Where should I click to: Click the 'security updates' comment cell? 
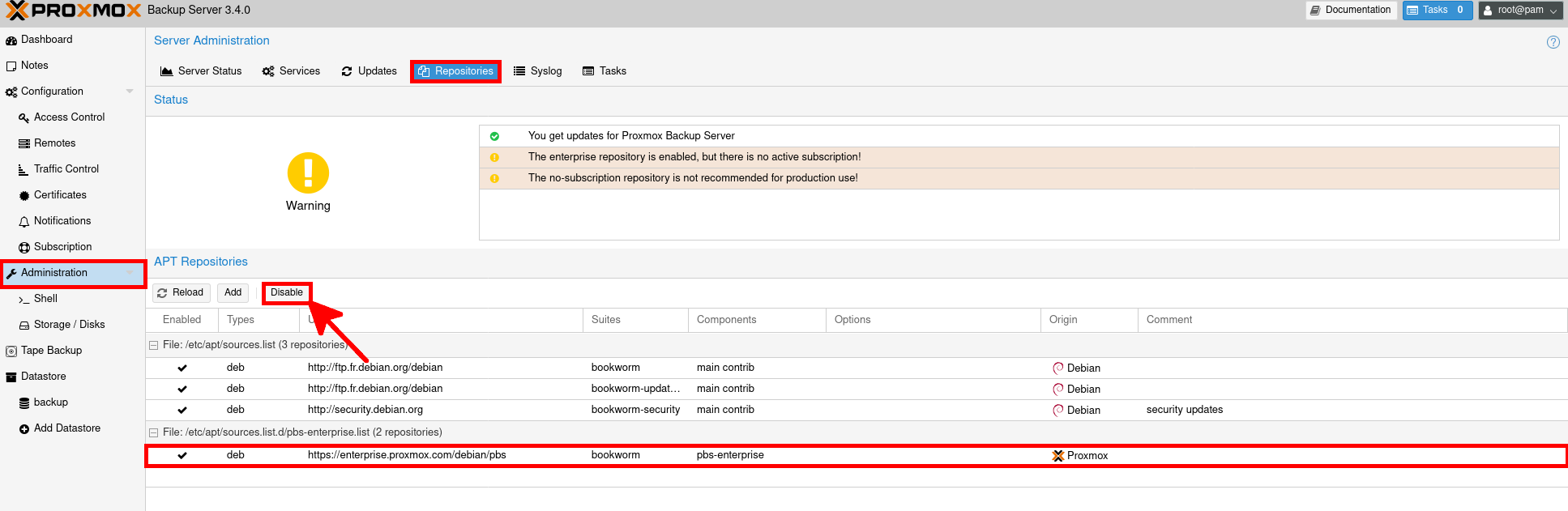pos(1185,410)
